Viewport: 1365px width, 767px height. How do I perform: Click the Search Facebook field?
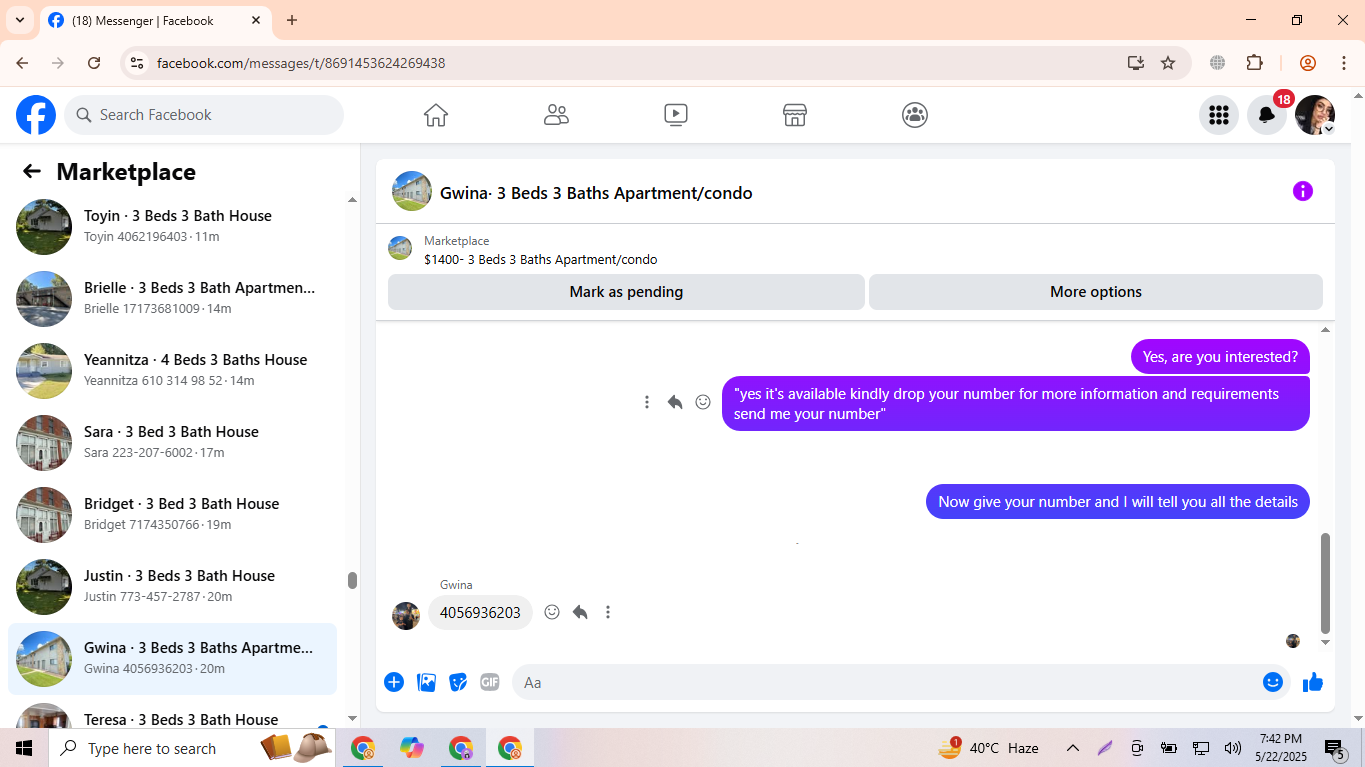204,115
